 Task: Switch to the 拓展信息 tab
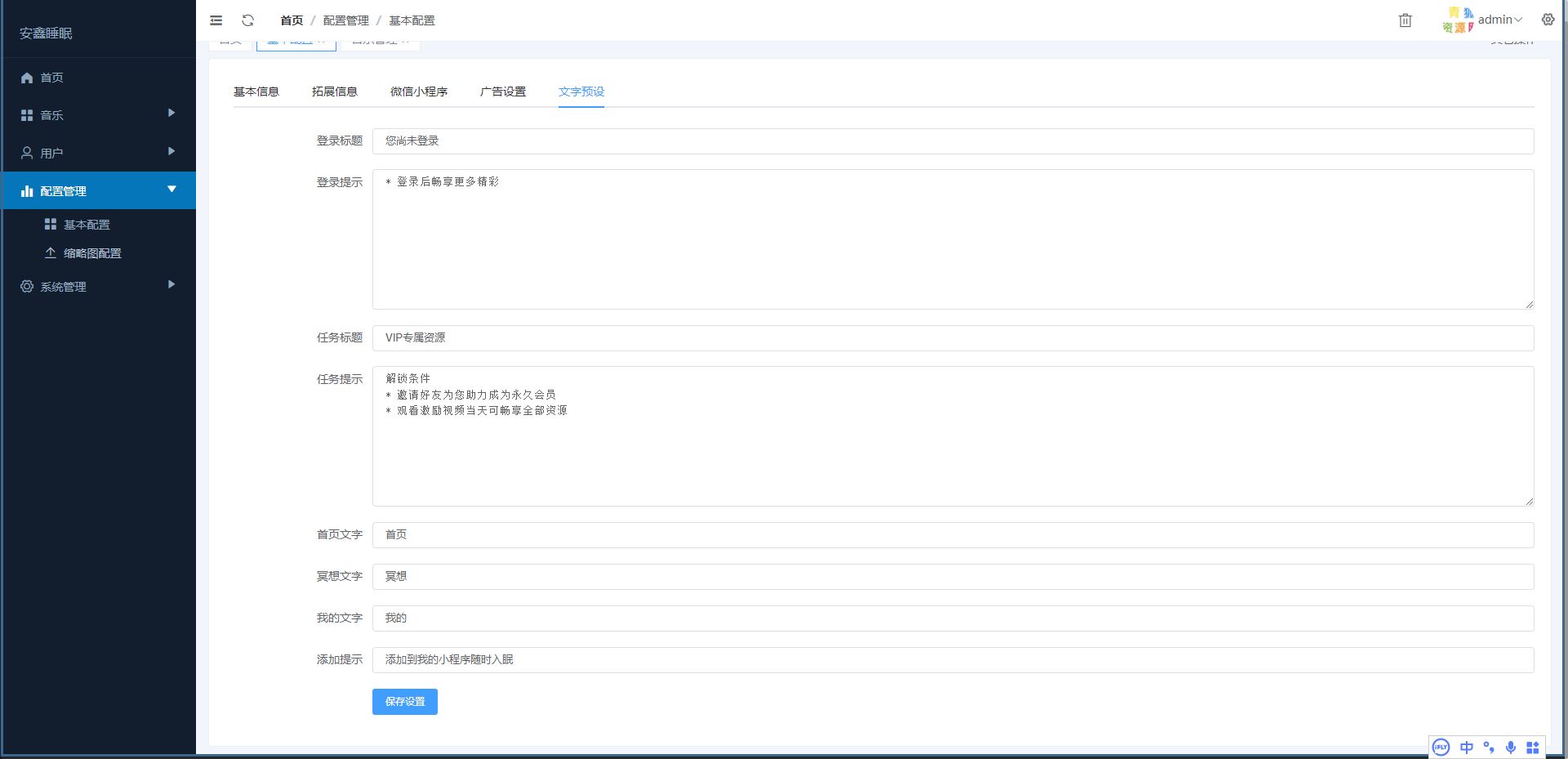point(335,92)
